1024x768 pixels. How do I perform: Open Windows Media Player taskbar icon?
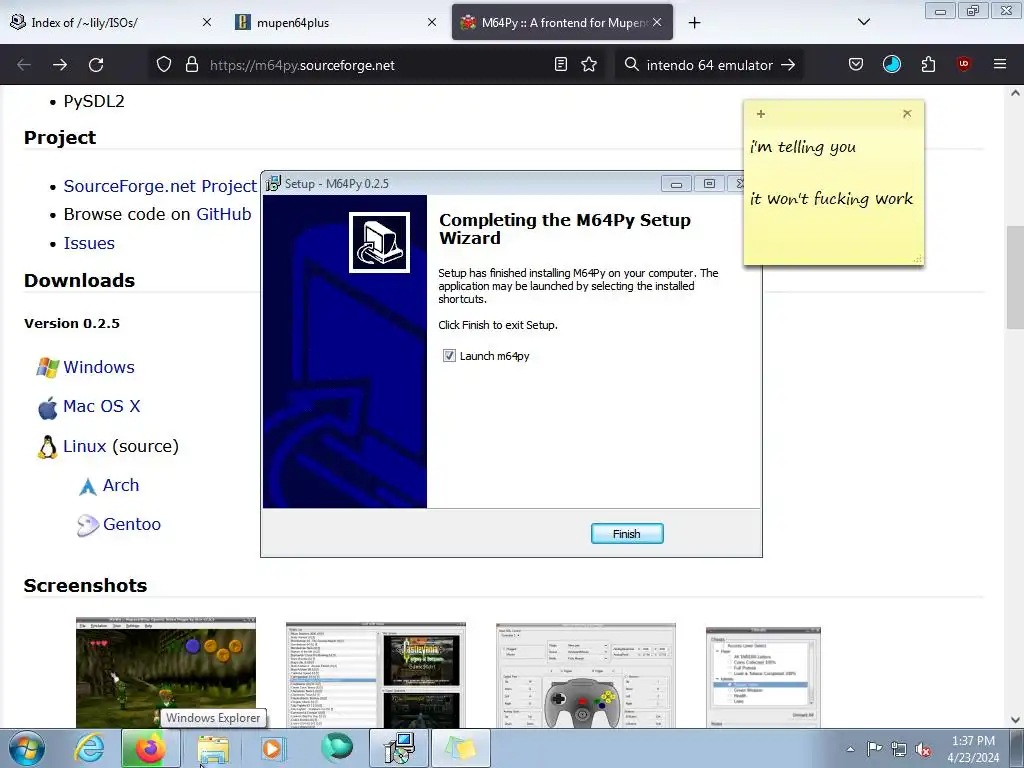[273, 748]
